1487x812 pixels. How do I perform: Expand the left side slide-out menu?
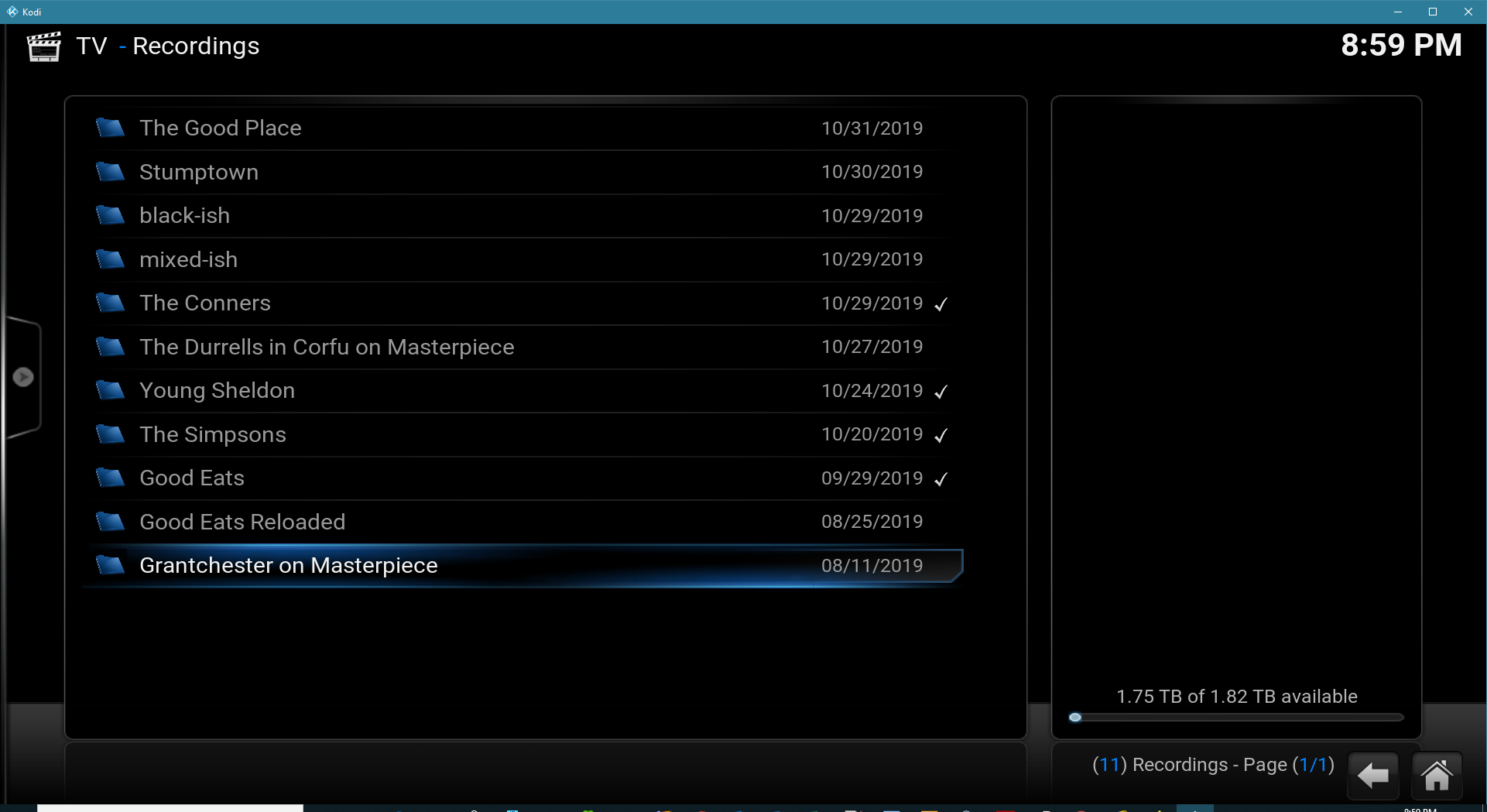click(23, 377)
